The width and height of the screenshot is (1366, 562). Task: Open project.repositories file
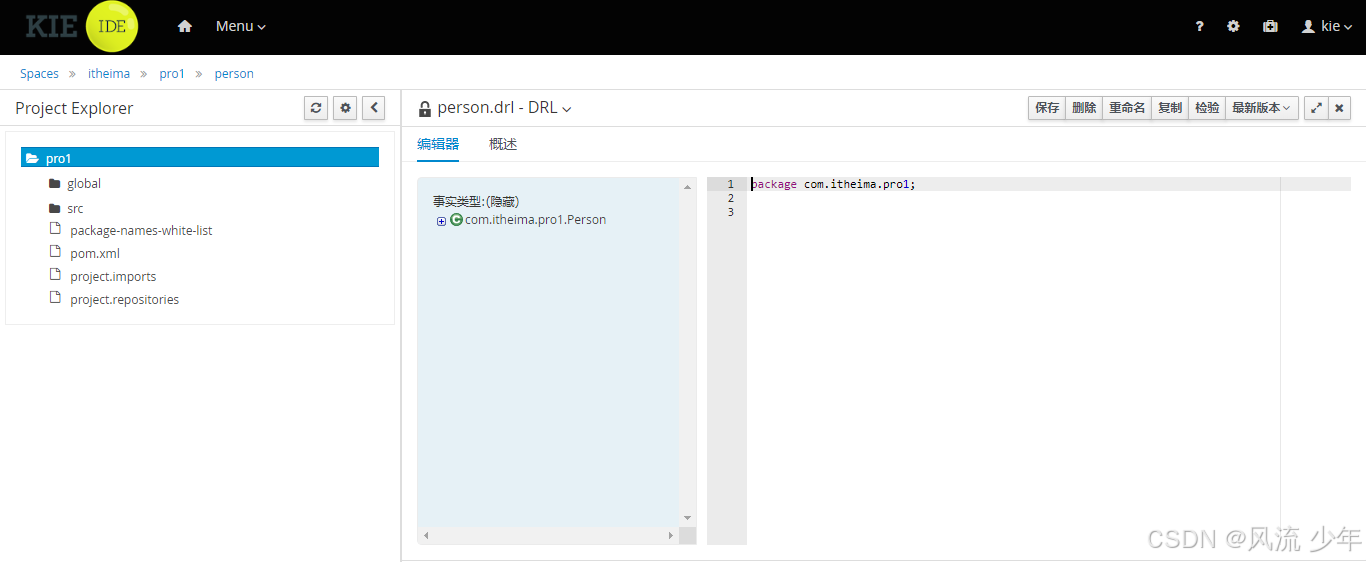point(124,300)
